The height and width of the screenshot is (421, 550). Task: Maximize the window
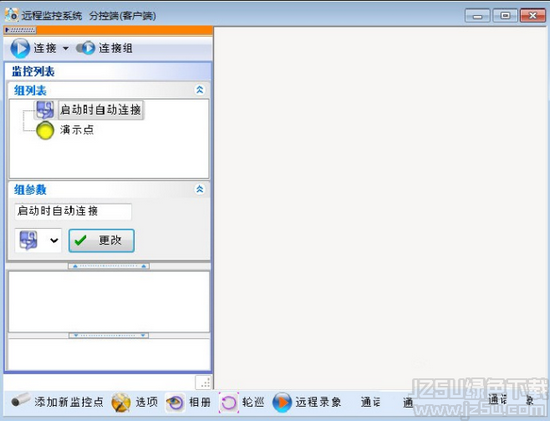[505, 16]
